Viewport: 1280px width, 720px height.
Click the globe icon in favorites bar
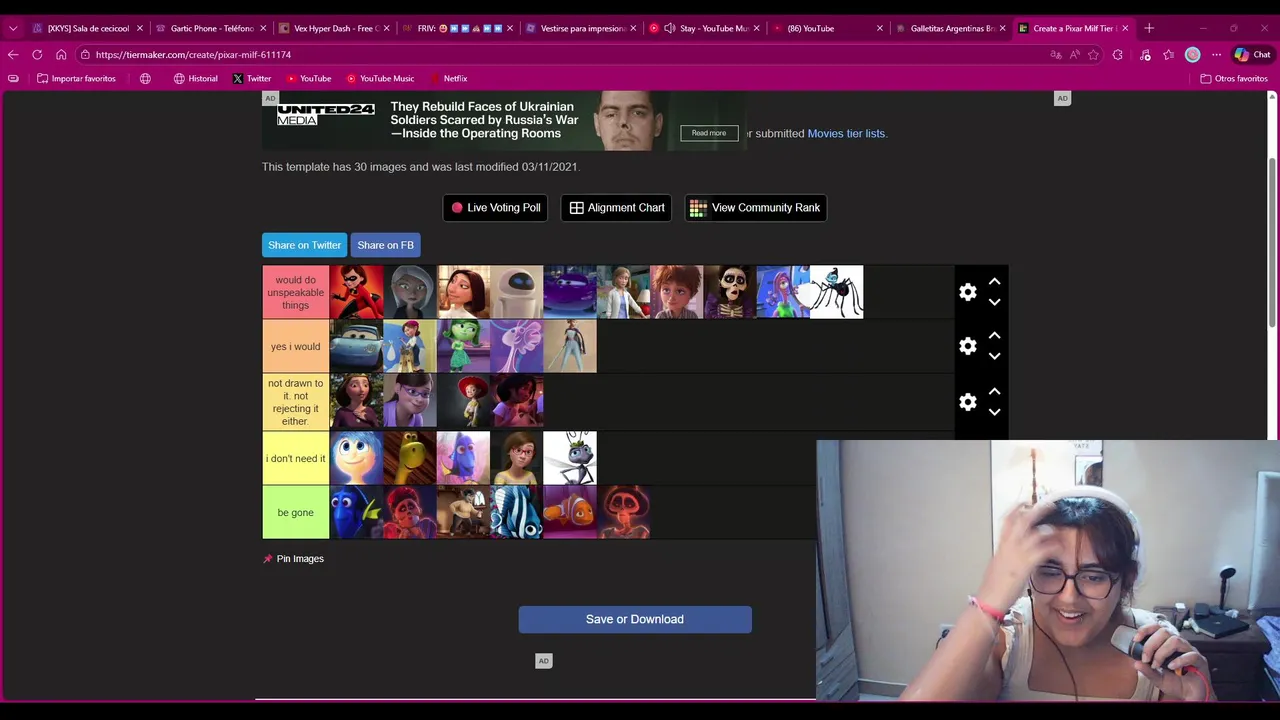[145, 78]
